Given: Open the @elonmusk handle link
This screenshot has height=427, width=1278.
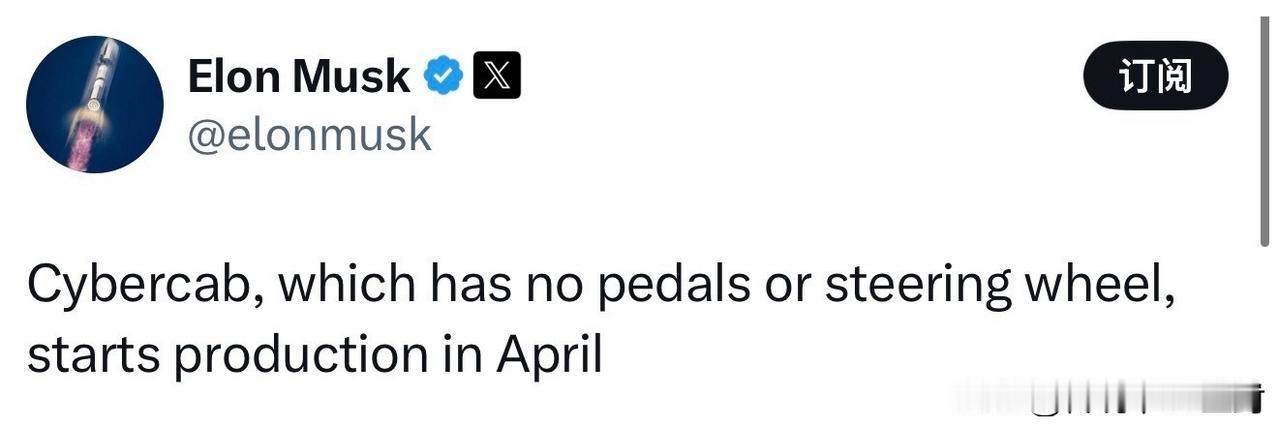Looking at the screenshot, I should coord(309,133).
